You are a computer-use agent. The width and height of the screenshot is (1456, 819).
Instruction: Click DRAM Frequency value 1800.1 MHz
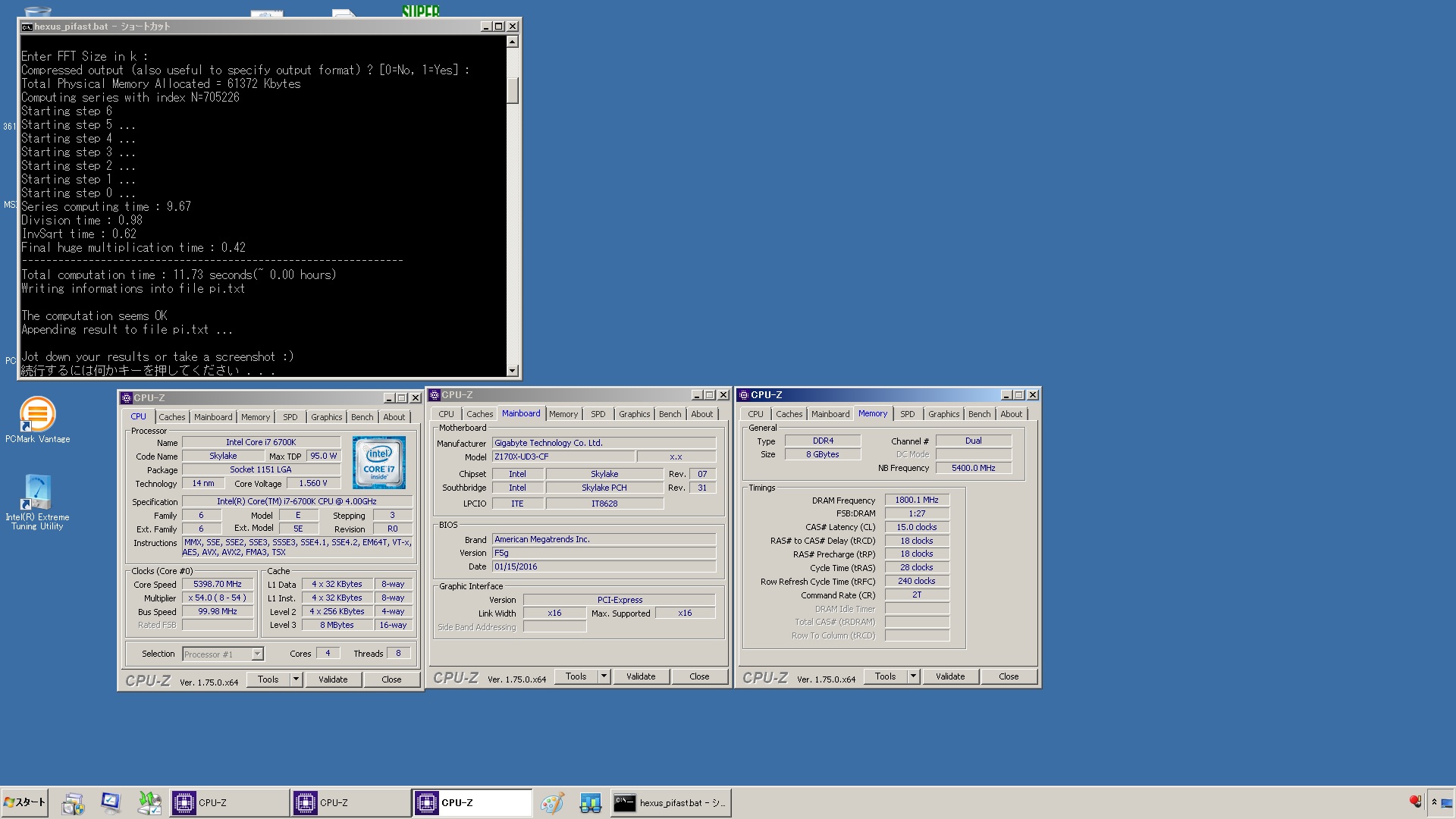coord(917,500)
